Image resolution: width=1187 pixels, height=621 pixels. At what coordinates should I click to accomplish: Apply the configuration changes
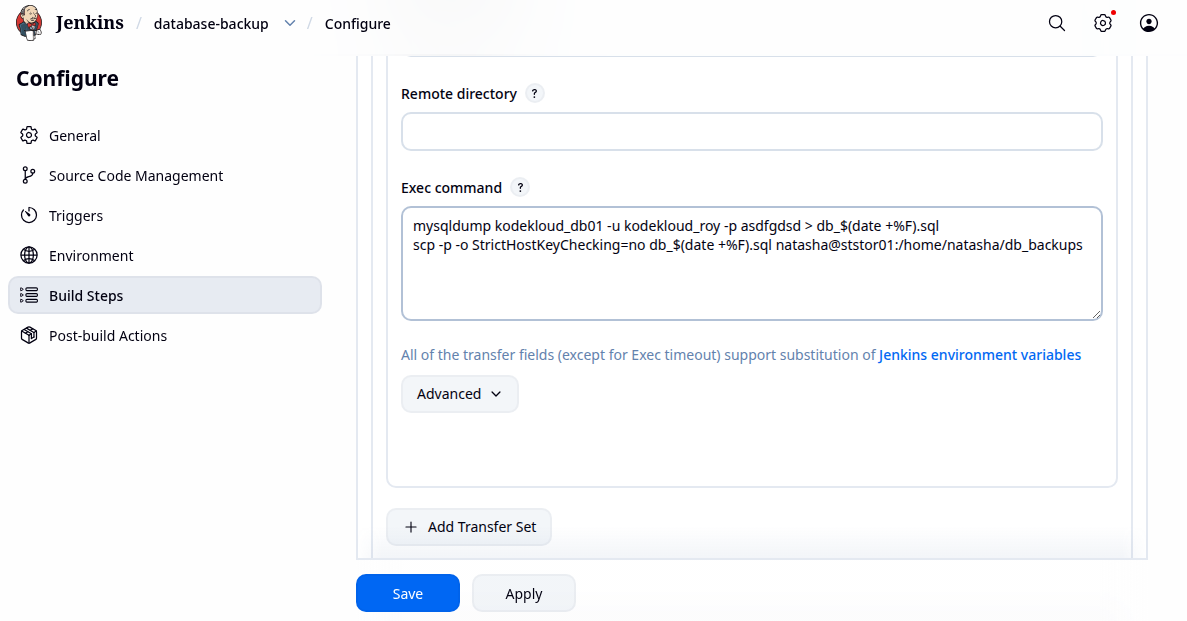(524, 593)
